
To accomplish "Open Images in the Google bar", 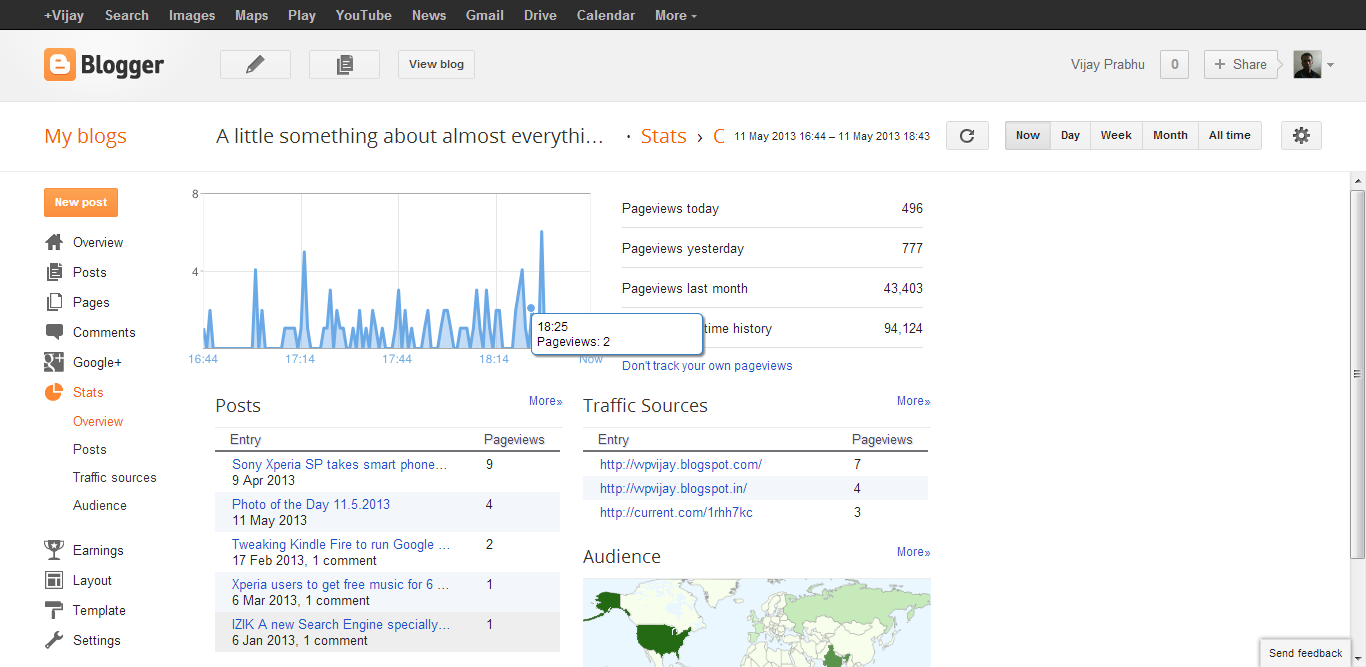I will tap(192, 15).
